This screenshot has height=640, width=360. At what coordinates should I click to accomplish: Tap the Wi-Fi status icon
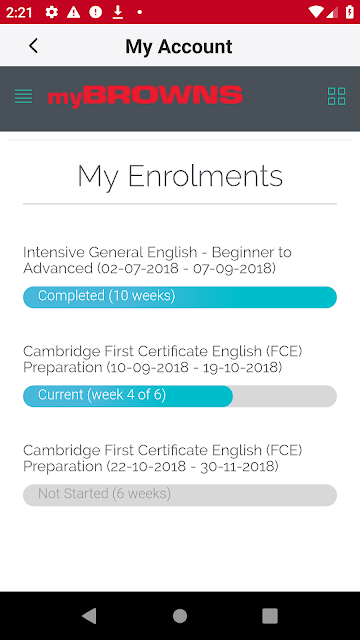click(316, 12)
